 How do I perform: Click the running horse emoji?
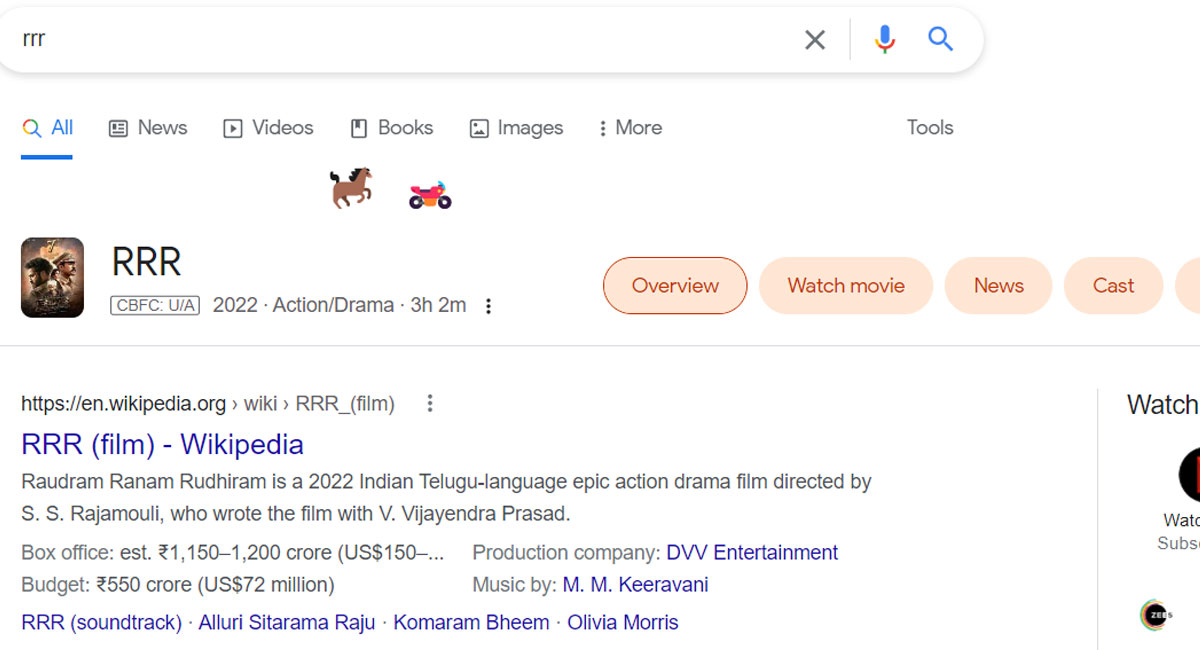(x=351, y=188)
